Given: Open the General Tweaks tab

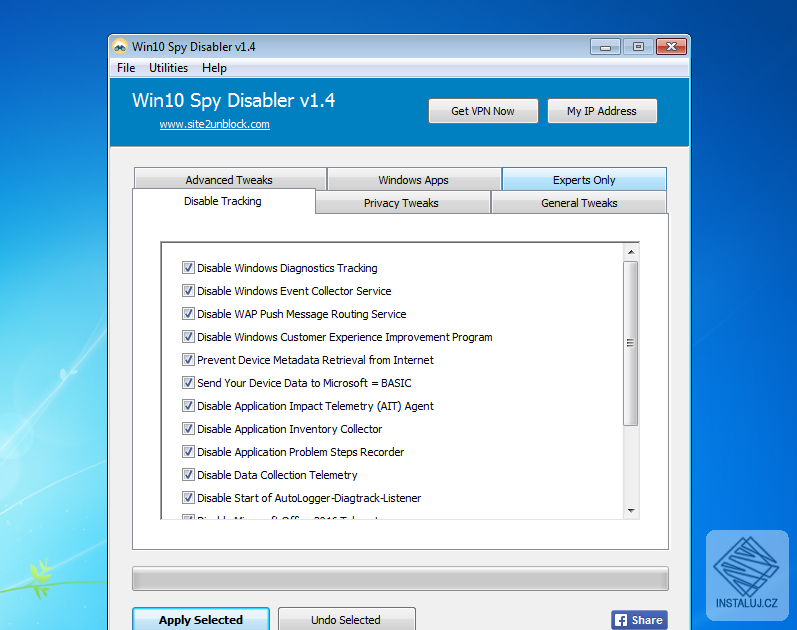Looking at the screenshot, I should click(579, 203).
